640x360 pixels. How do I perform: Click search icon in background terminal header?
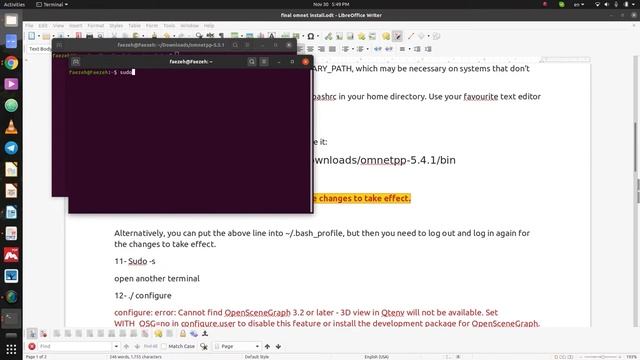coord(235,45)
